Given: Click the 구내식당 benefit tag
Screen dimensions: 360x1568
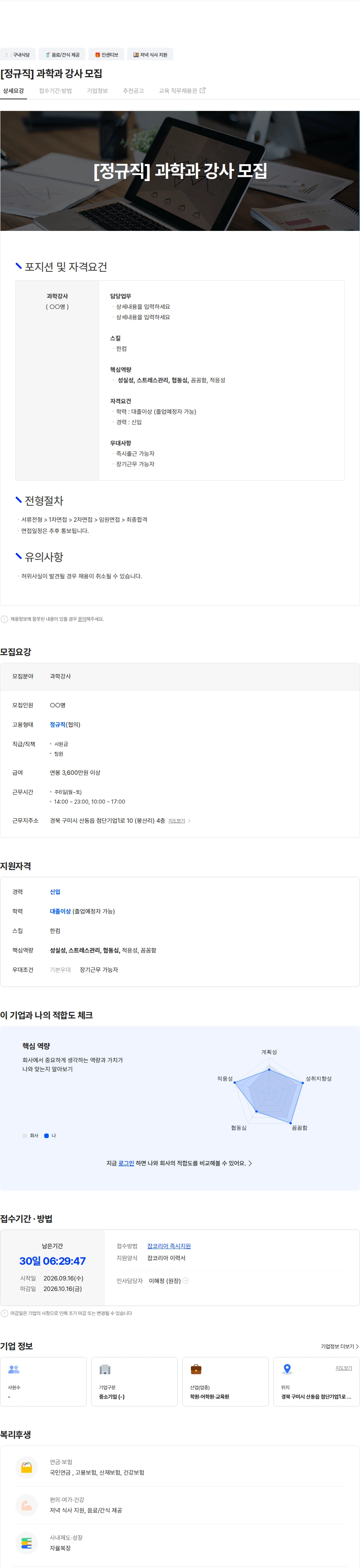Looking at the screenshot, I should click(x=18, y=55).
